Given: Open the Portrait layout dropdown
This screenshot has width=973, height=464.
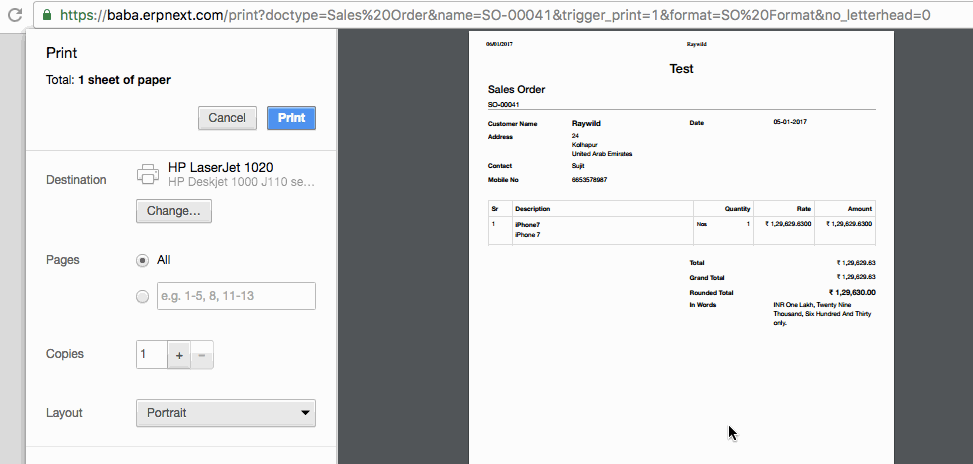Looking at the screenshot, I should tap(226, 413).
